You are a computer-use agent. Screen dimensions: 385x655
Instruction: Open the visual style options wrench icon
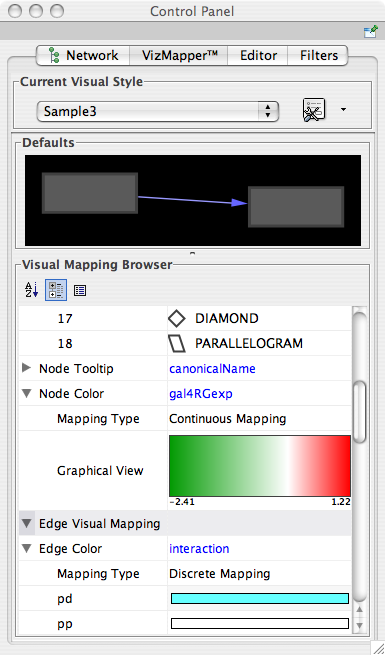pyautogui.click(x=314, y=110)
